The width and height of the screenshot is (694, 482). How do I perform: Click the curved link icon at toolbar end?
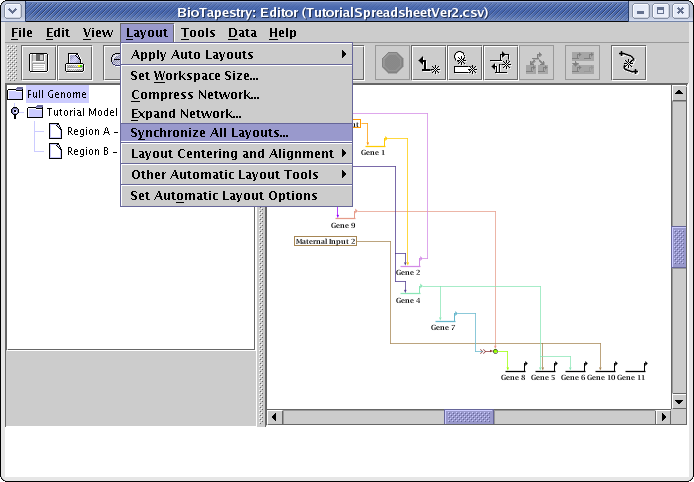tap(629, 63)
